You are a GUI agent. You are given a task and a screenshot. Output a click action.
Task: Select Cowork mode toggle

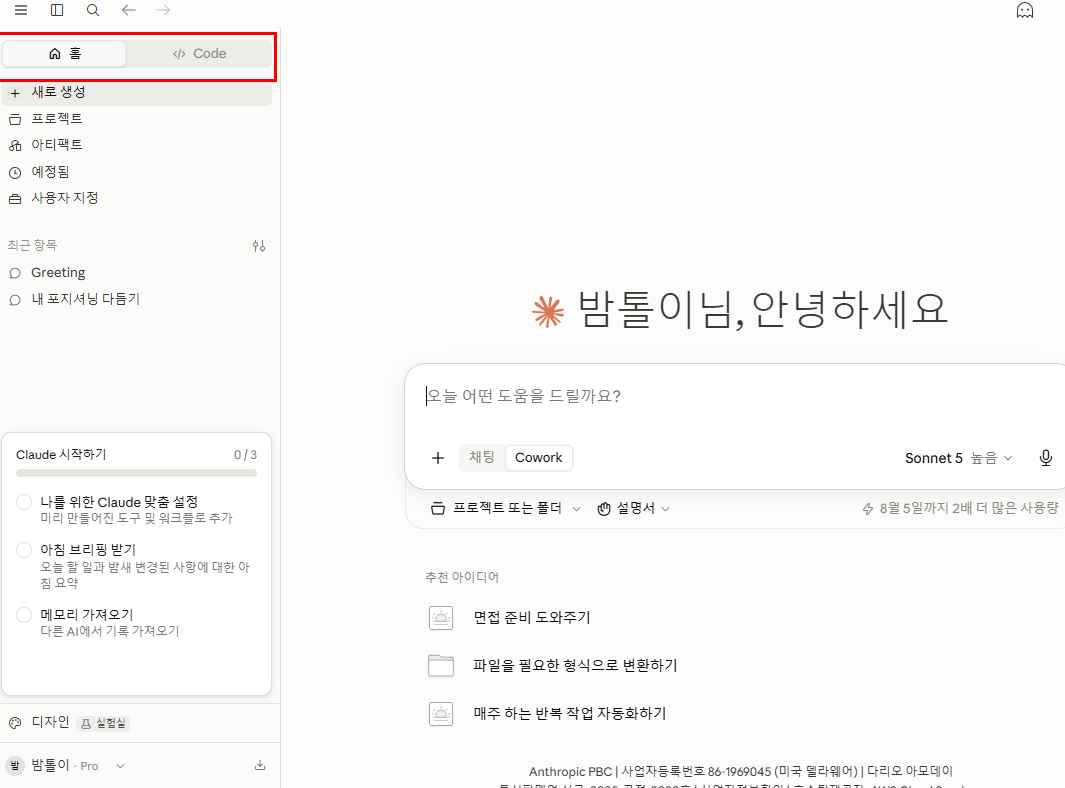(539, 457)
